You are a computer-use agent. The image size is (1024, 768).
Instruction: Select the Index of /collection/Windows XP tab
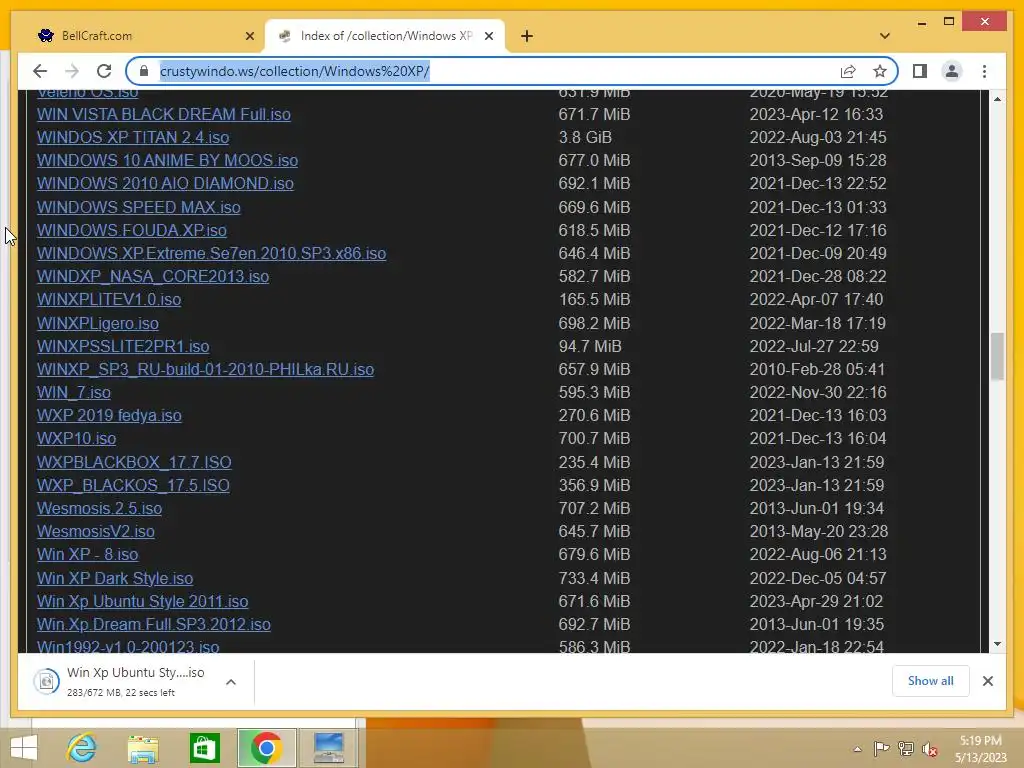[x=385, y=36]
